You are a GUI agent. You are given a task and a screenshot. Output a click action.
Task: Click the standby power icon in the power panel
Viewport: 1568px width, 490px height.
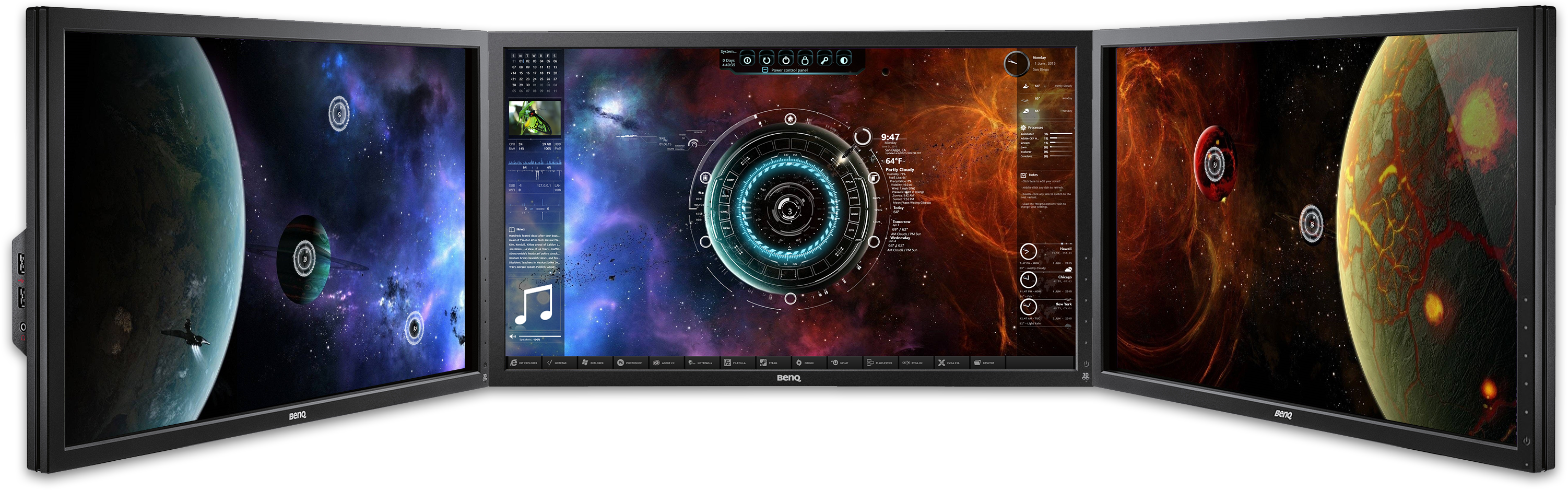pos(786,60)
